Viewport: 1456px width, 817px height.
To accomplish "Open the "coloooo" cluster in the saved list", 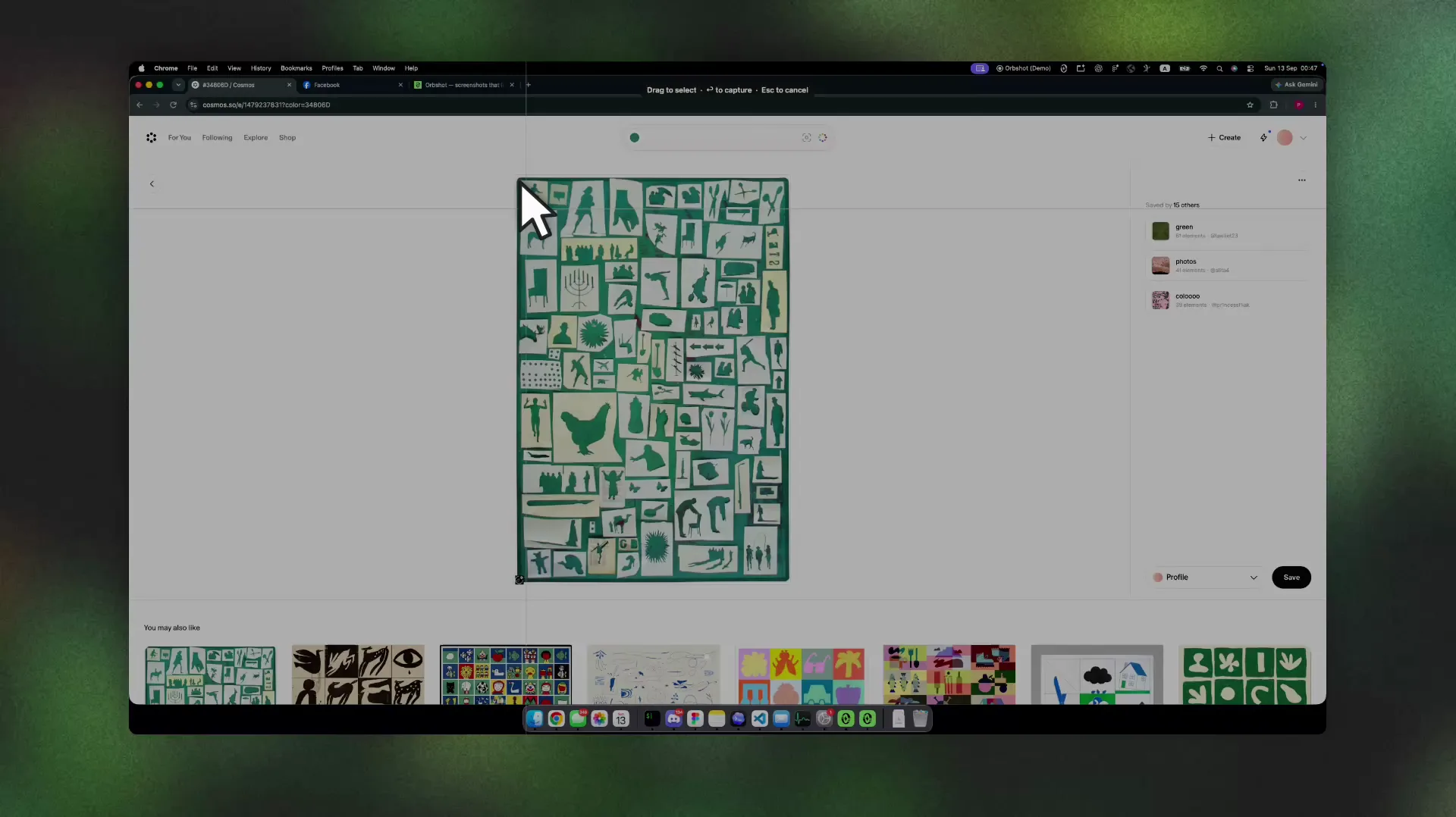I will (x=1228, y=300).
